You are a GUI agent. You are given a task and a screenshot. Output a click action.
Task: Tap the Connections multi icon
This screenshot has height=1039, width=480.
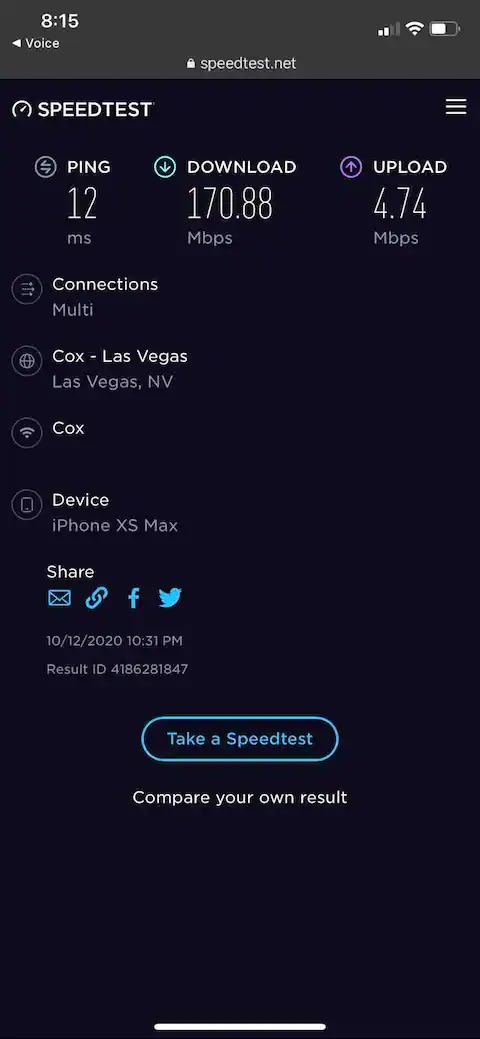[x=27, y=290]
